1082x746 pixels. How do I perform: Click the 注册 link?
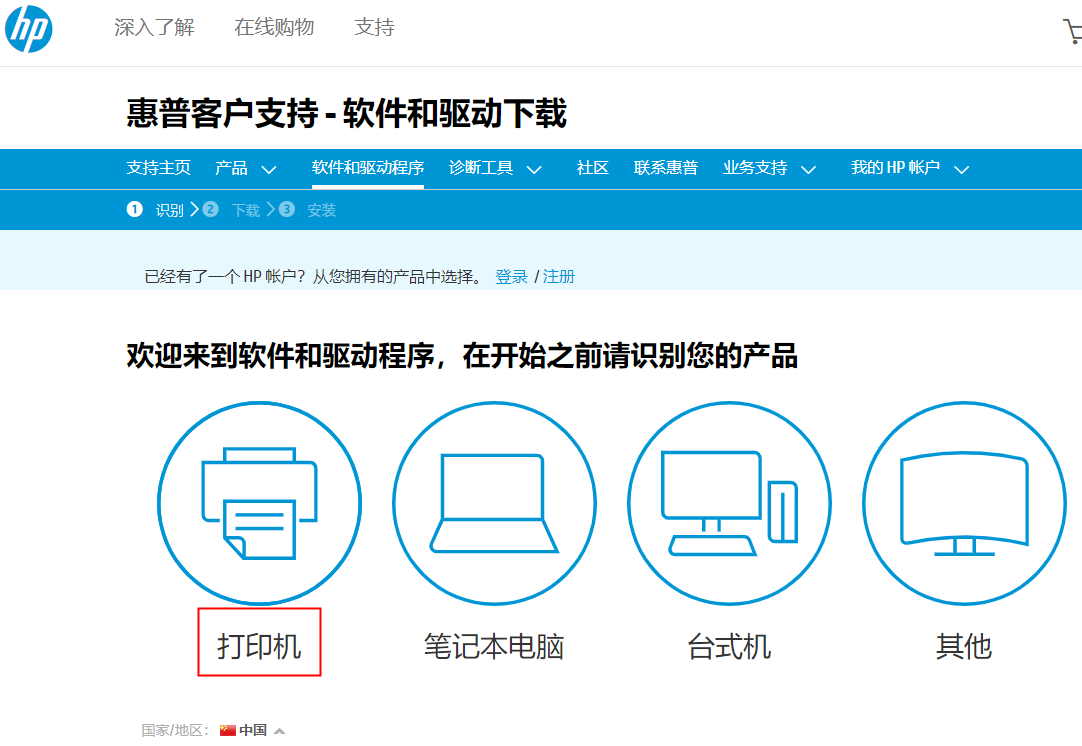tap(558, 276)
